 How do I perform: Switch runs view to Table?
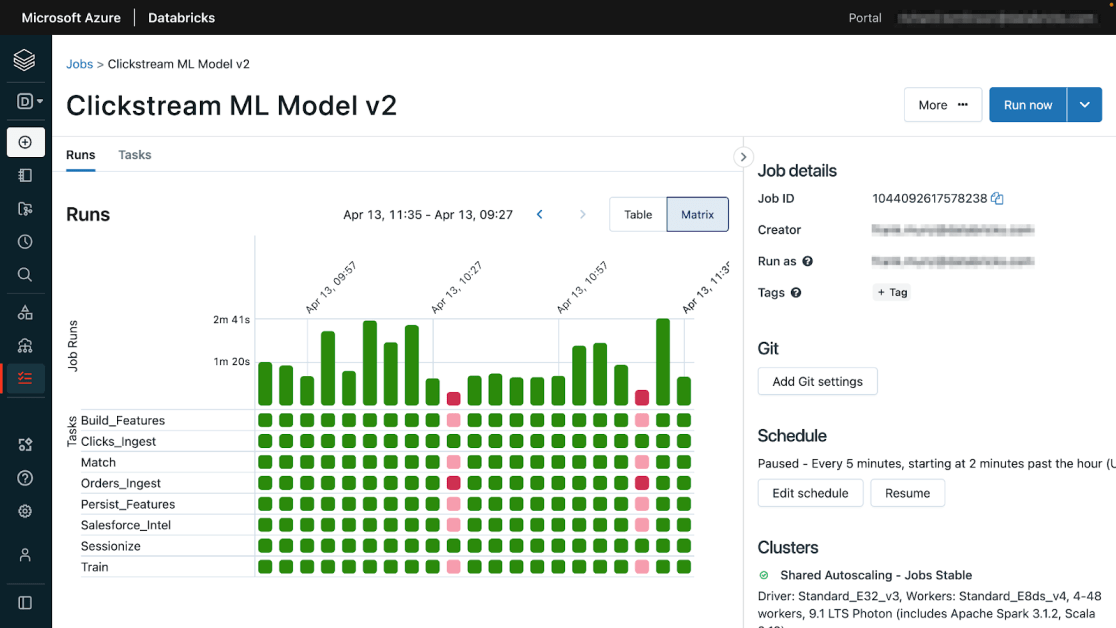638,214
